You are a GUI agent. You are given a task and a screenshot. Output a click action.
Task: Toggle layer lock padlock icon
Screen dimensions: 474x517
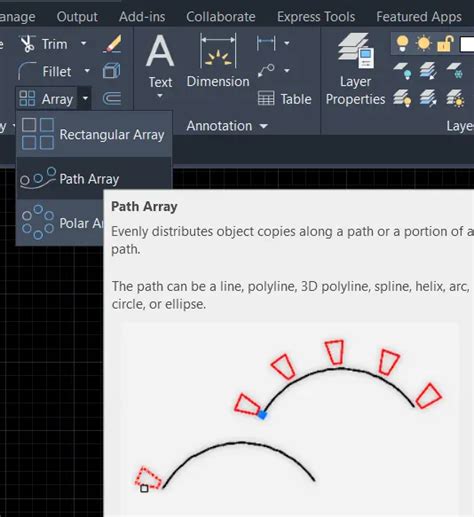(x=445, y=44)
